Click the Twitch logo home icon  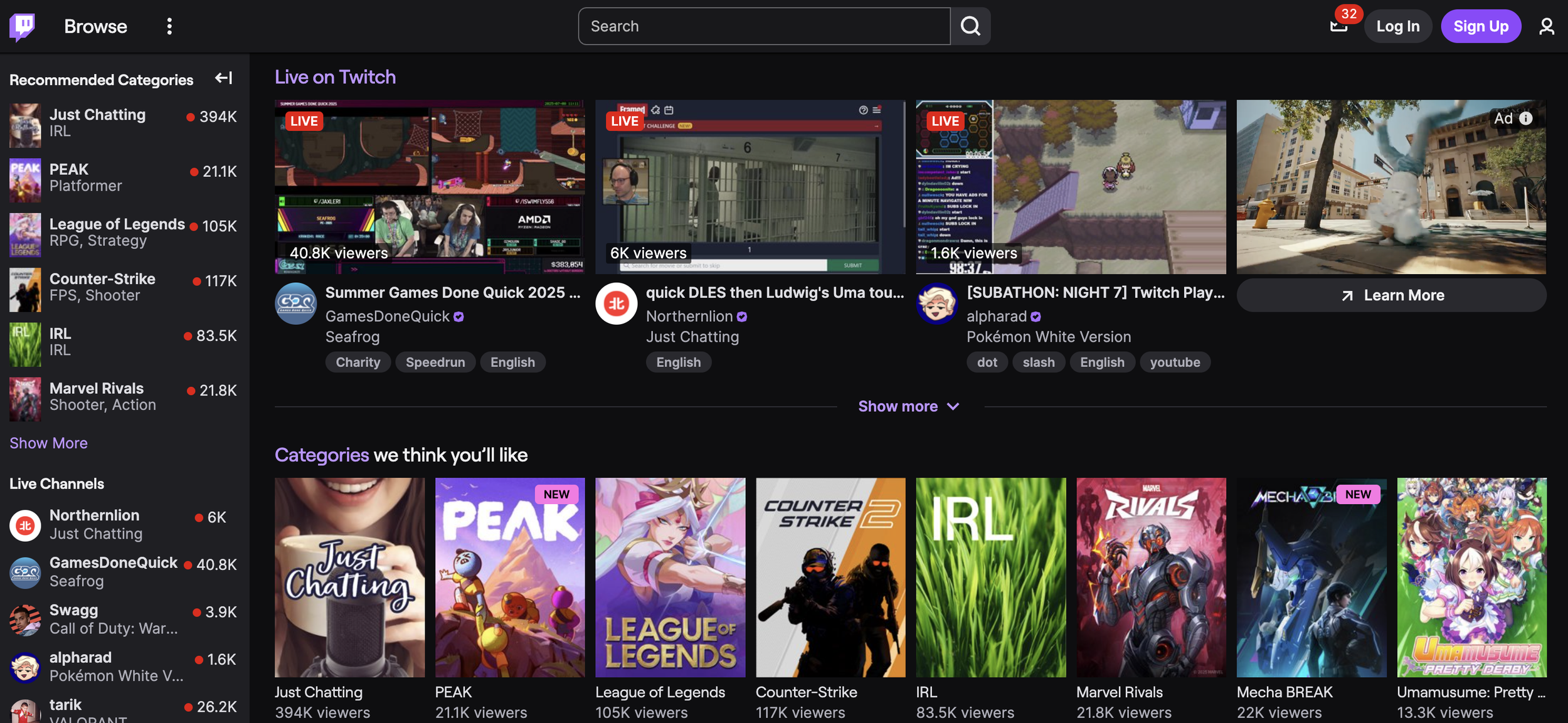pyautogui.click(x=23, y=26)
